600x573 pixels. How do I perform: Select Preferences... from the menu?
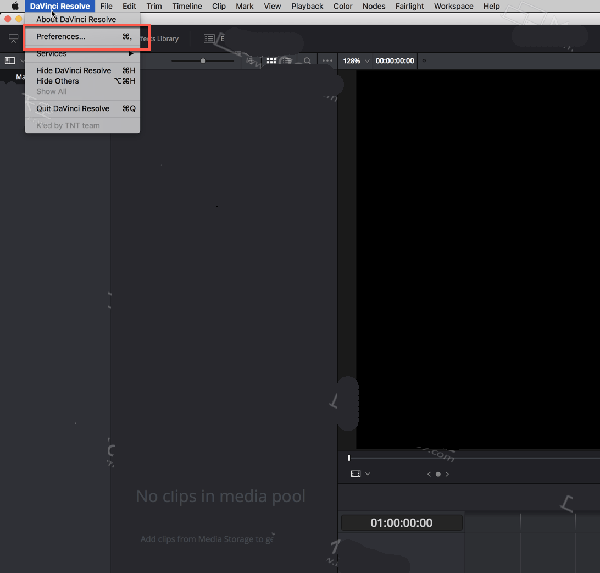(82, 37)
